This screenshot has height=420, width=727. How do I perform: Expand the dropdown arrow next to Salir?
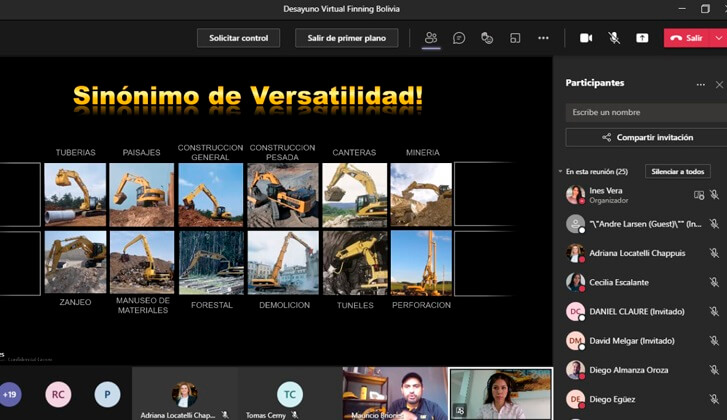[x=719, y=38]
